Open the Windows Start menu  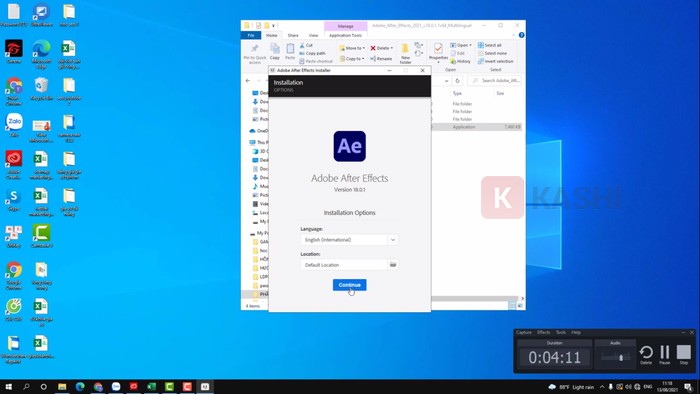tap(8, 386)
